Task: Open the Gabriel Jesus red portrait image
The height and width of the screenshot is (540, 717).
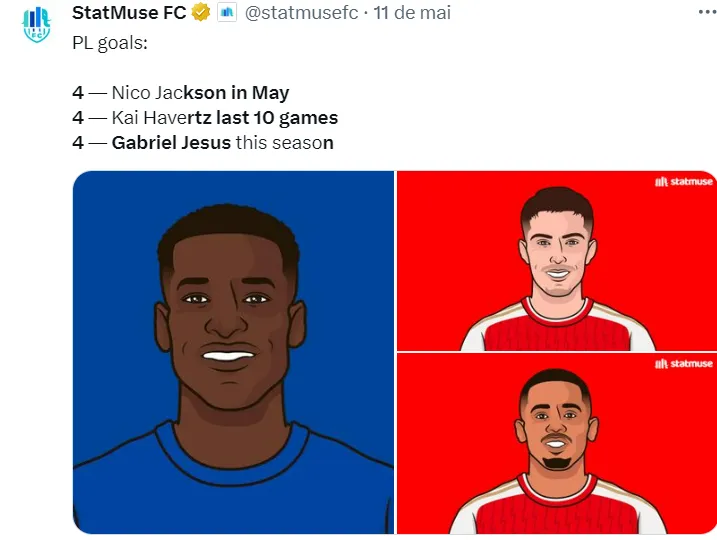Action: click(x=556, y=444)
